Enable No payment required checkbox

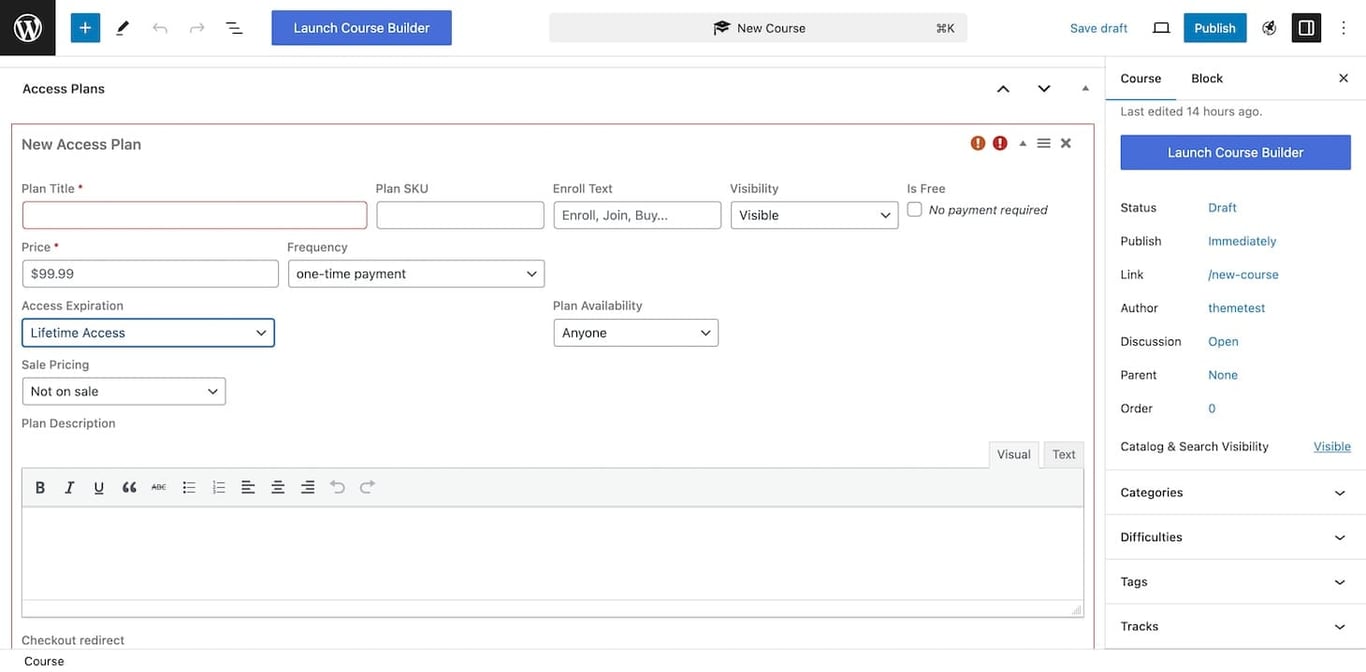point(914,208)
